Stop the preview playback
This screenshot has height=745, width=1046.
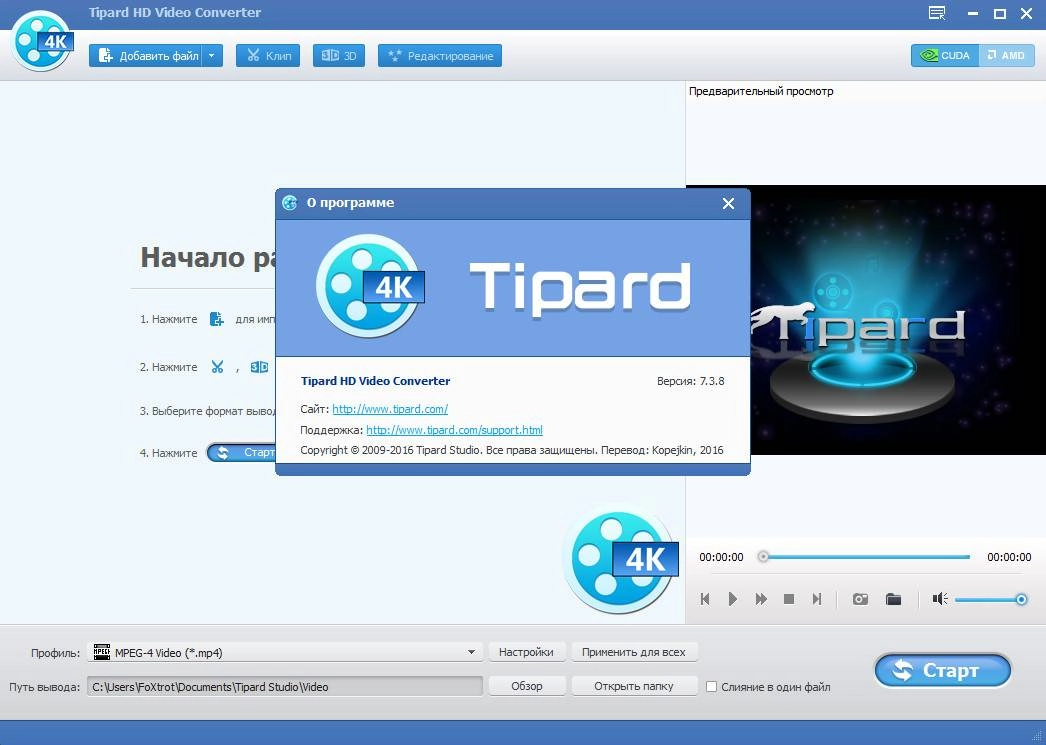click(x=789, y=599)
